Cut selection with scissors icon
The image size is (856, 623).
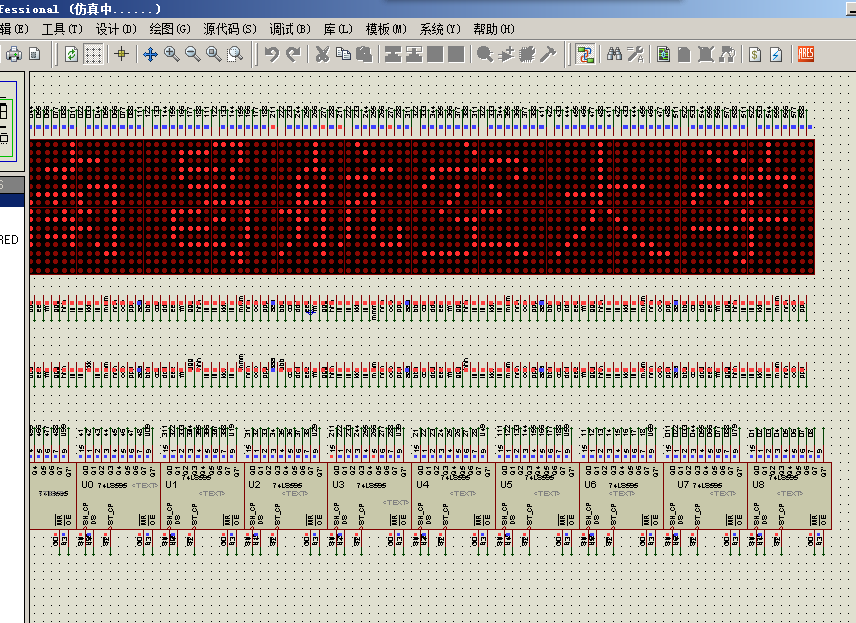[323, 54]
